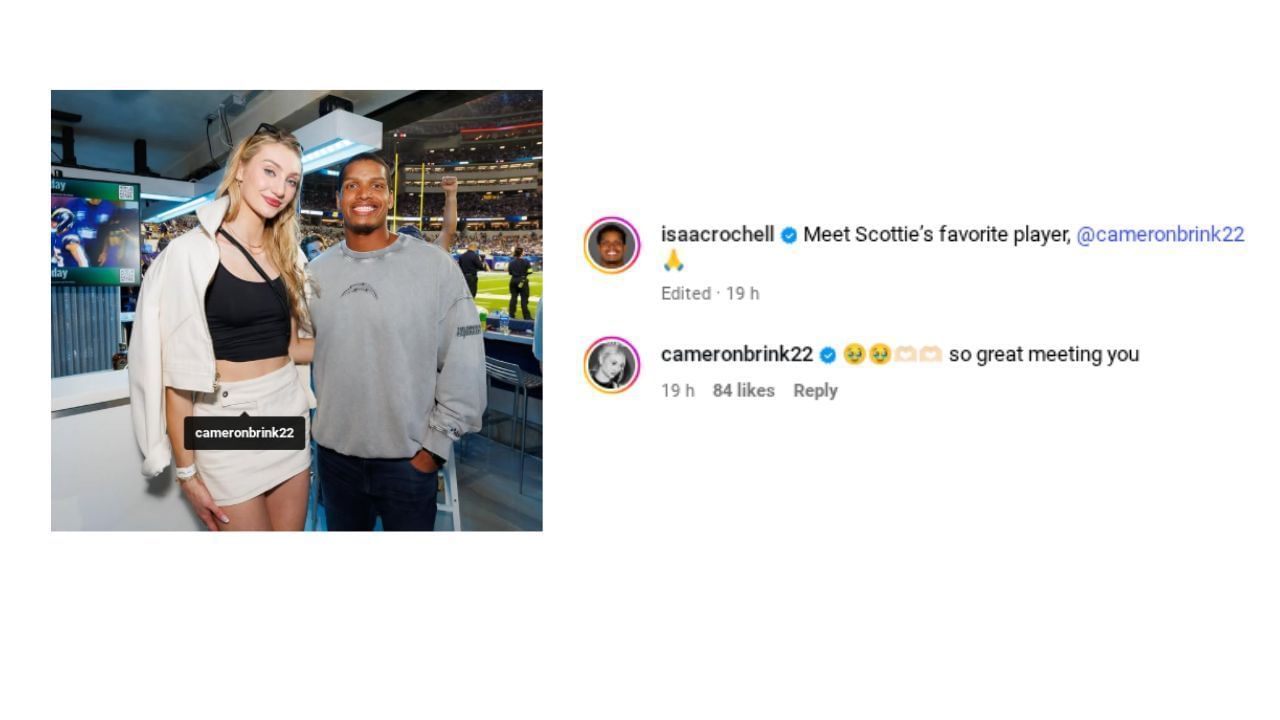Click caption text 'Meet Scottie's favorite player'

coord(936,234)
